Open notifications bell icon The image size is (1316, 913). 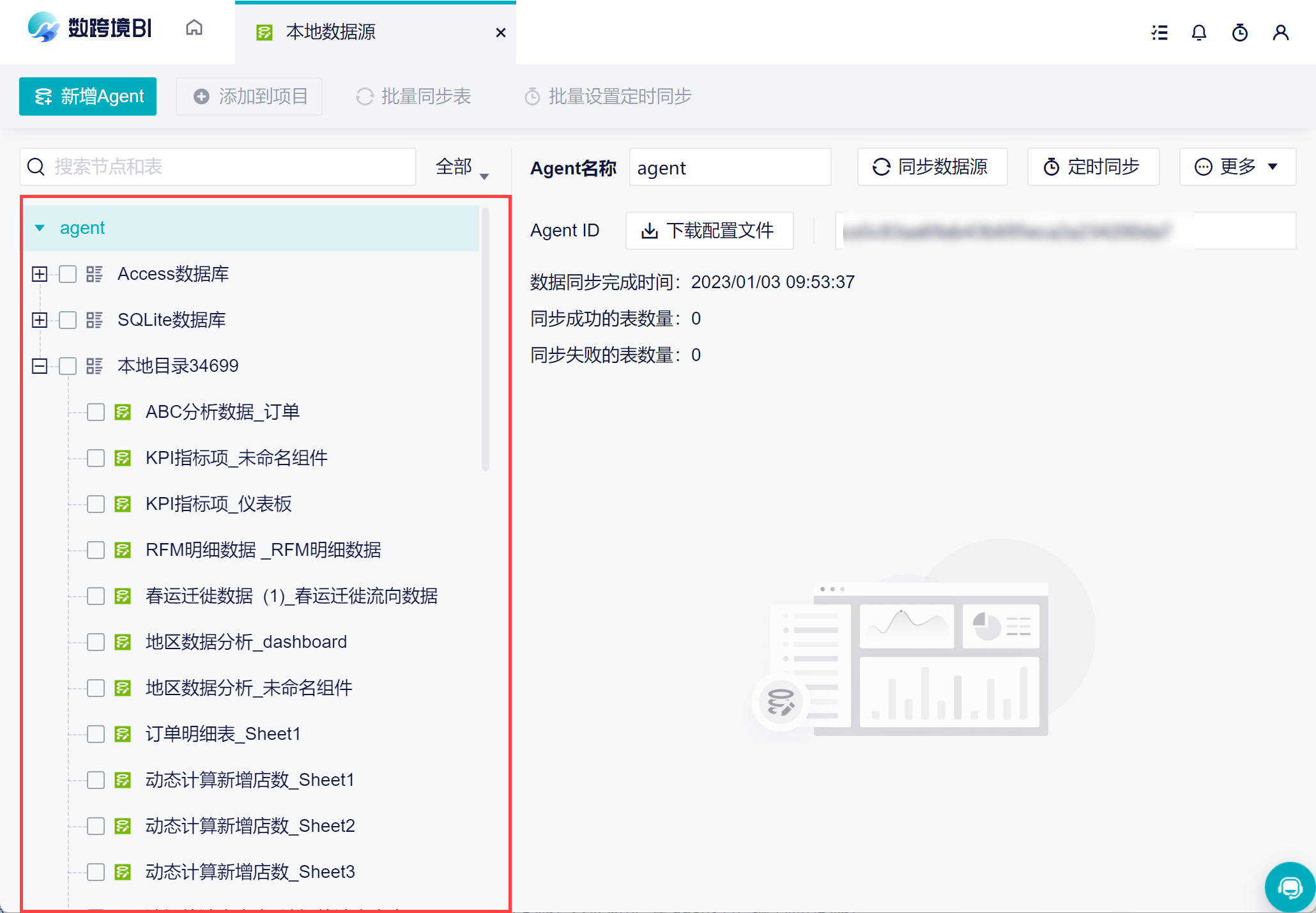(x=1199, y=33)
